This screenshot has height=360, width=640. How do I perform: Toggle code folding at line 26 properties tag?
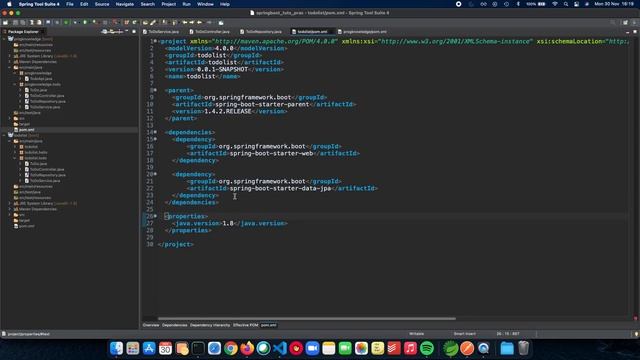[155, 216]
